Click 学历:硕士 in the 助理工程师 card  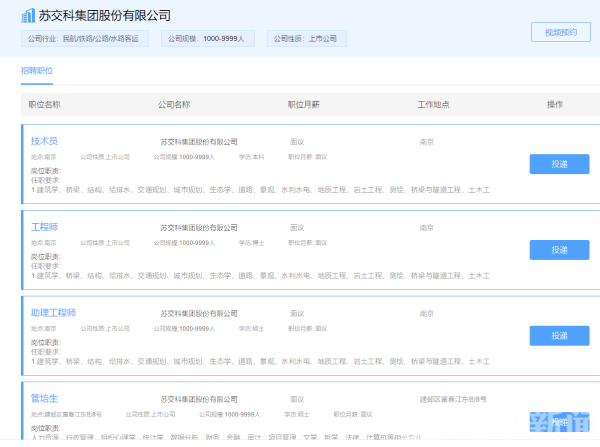[x=251, y=328]
